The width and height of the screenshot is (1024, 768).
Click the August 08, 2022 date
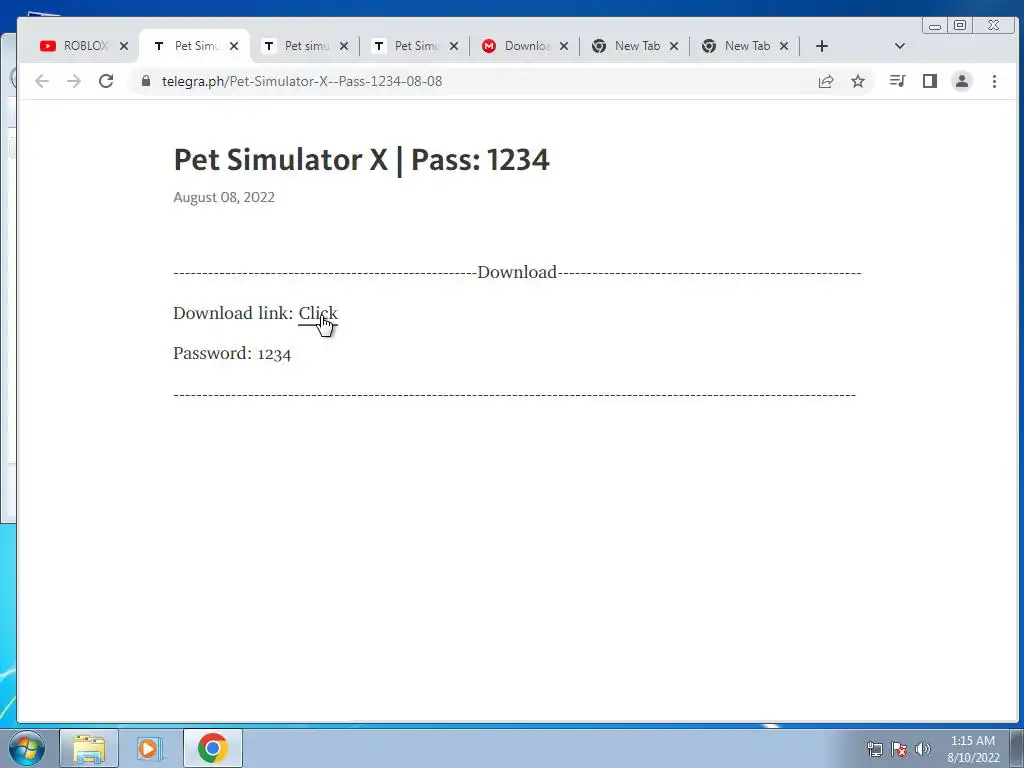point(224,197)
